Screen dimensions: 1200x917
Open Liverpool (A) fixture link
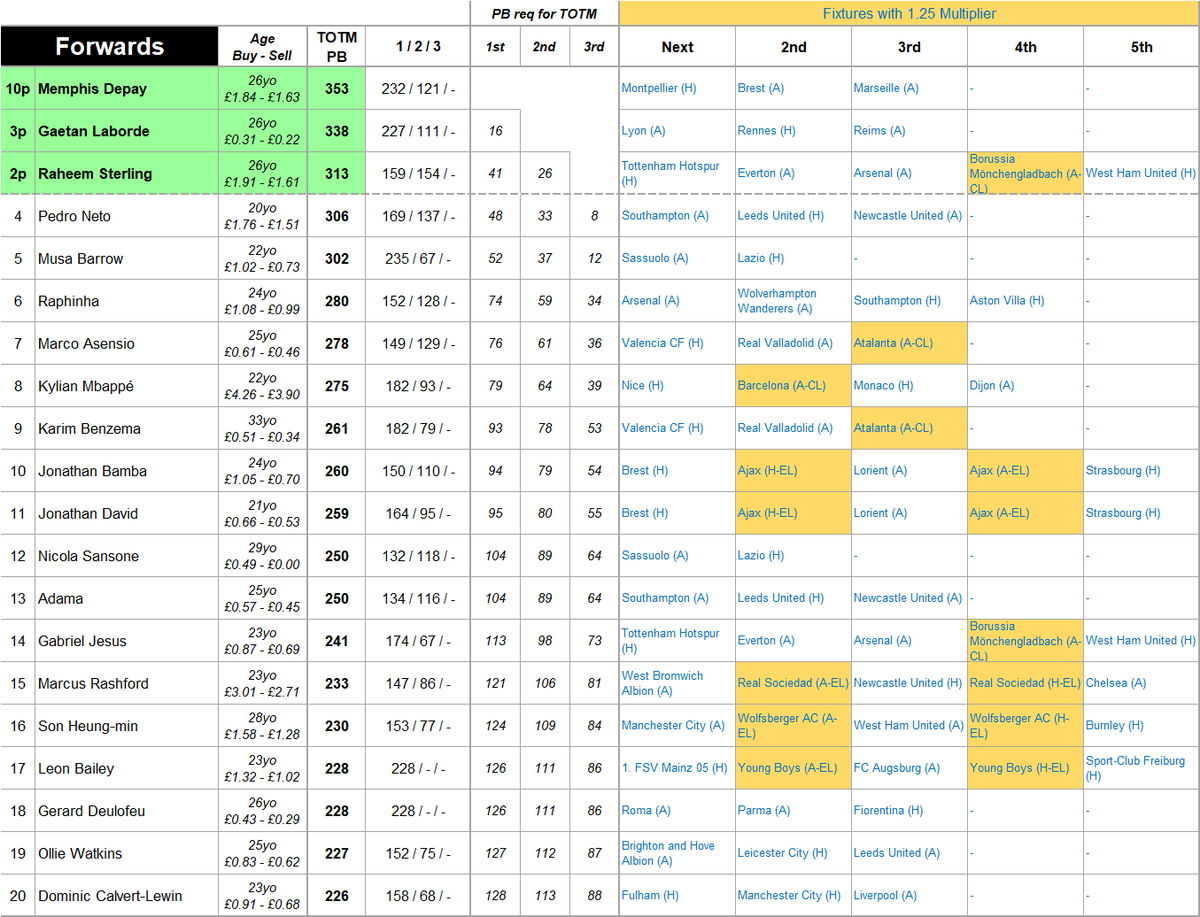(x=883, y=896)
